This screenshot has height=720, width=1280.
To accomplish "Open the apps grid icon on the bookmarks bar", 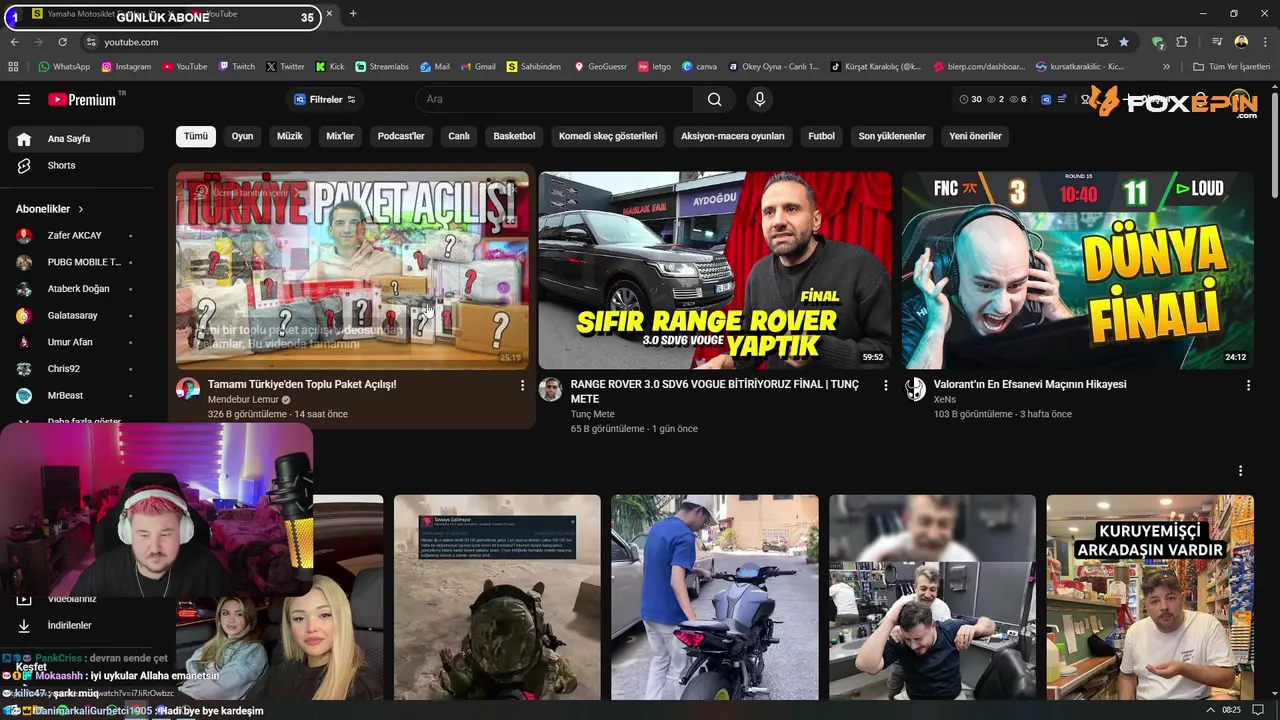I will tap(13, 67).
